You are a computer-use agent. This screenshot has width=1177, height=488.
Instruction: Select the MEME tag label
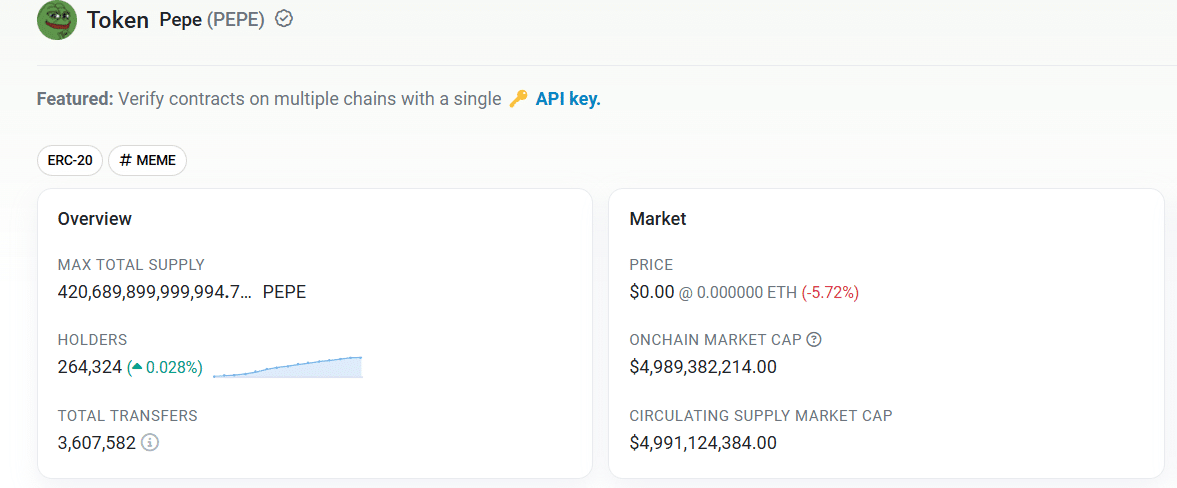click(x=156, y=160)
